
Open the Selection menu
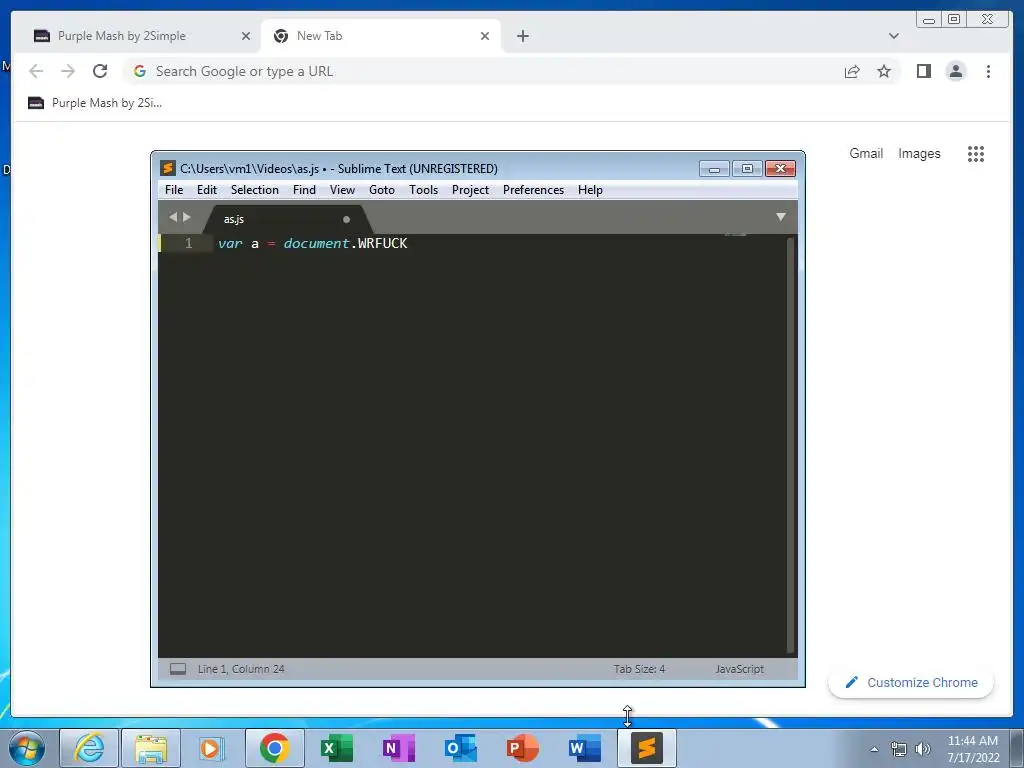pyautogui.click(x=255, y=190)
